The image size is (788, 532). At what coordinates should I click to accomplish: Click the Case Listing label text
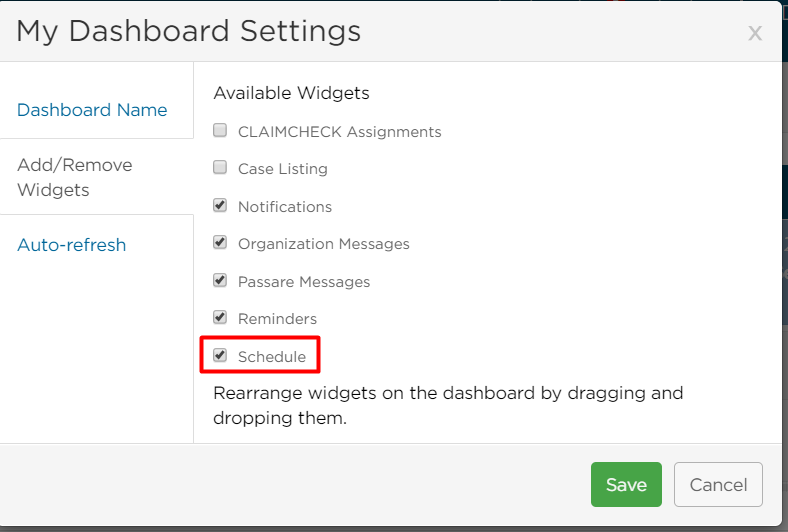click(x=283, y=169)
